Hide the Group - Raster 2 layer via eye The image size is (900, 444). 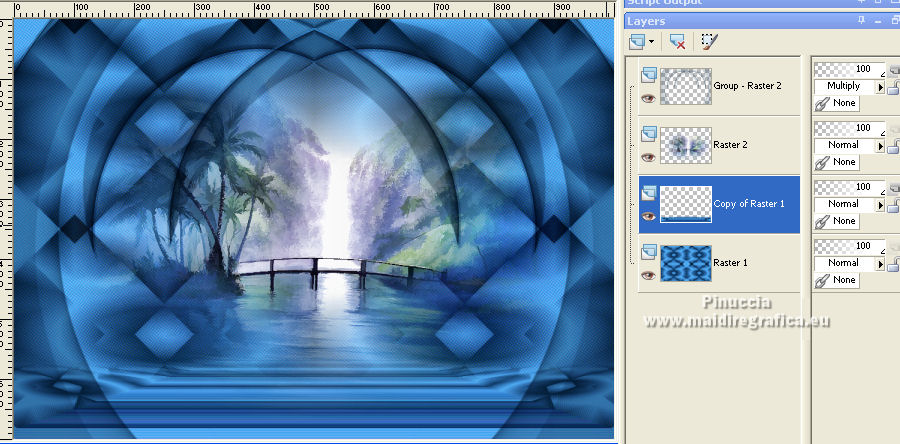(x=649, y=98)
